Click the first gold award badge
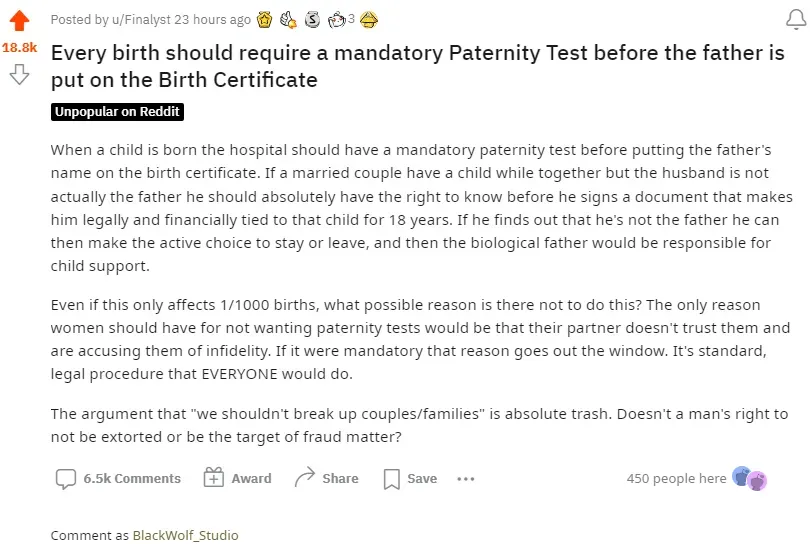This screenshot has width=810, height=544. point(264,19)
